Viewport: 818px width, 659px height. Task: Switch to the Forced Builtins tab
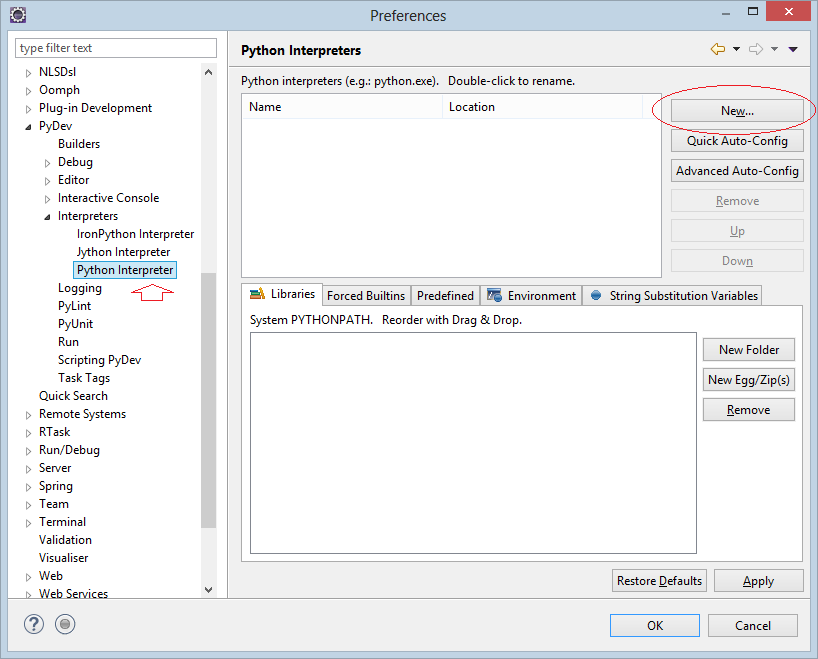click(x=366, y=296)
